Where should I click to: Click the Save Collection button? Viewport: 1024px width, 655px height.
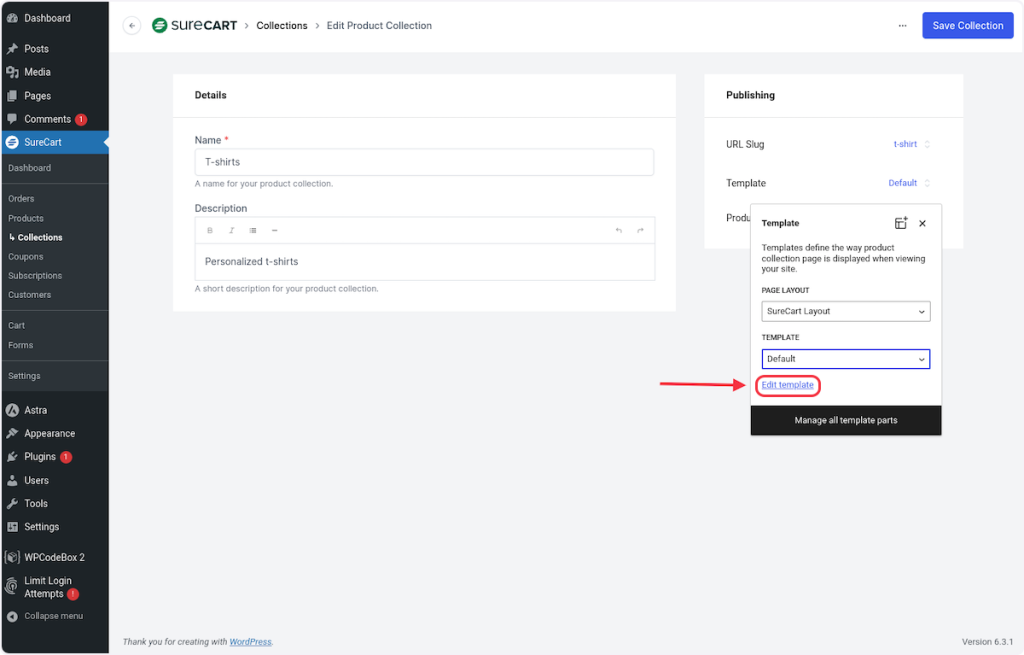(967, 26)
